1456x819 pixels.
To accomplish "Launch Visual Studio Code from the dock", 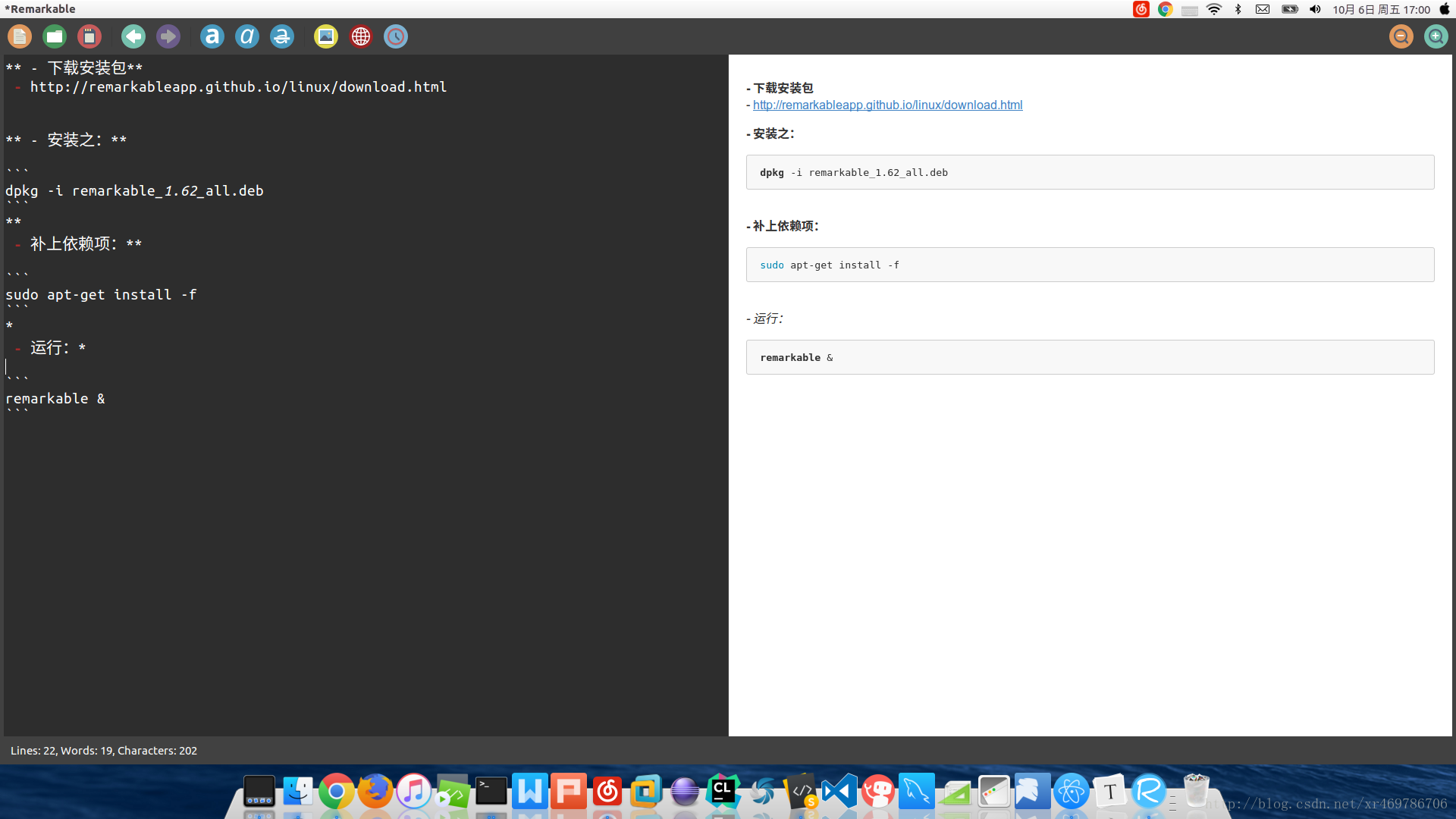I will tap(839, 792).
